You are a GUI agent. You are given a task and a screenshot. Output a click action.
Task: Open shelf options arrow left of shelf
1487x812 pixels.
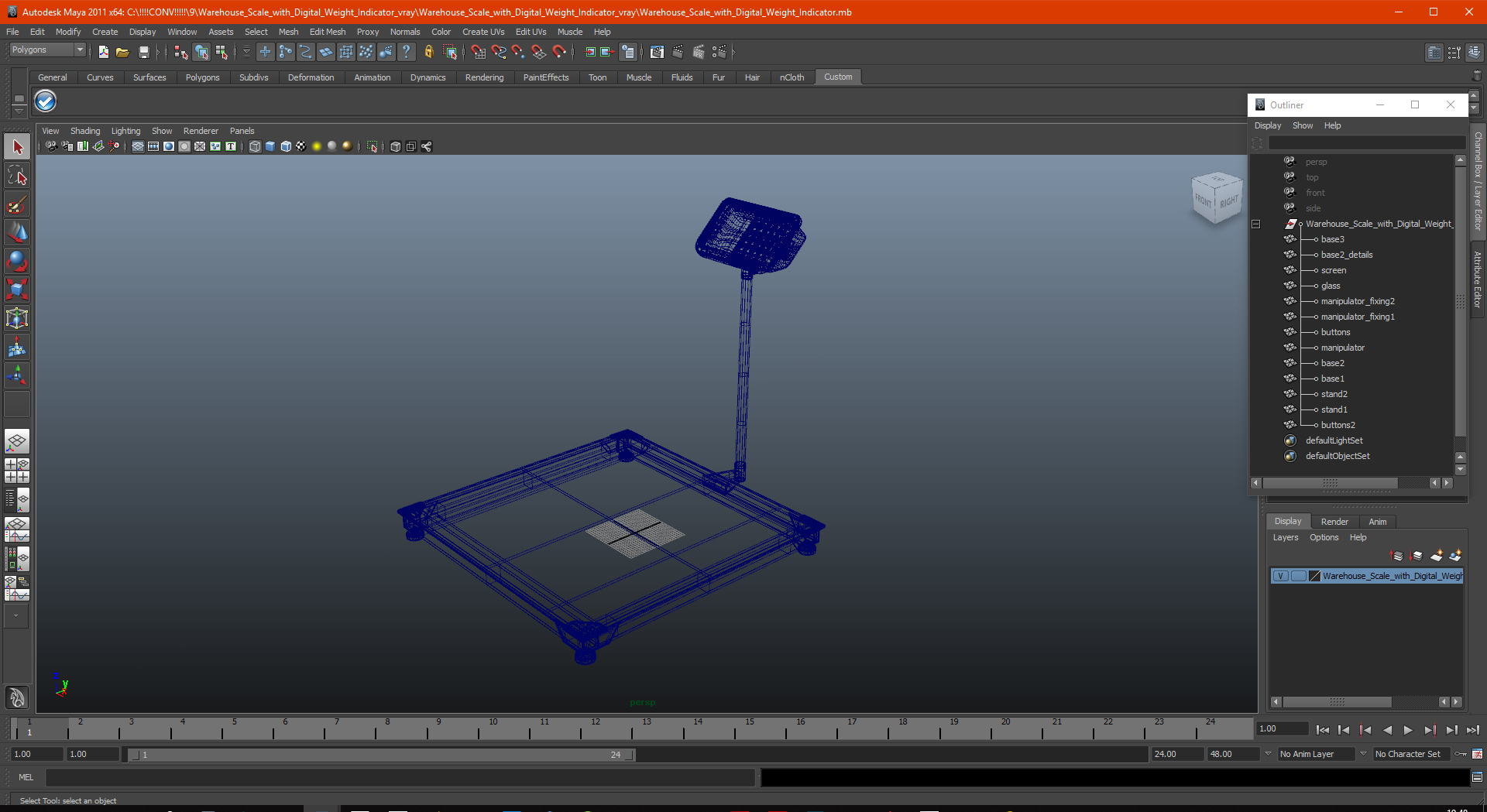[19, 111]
